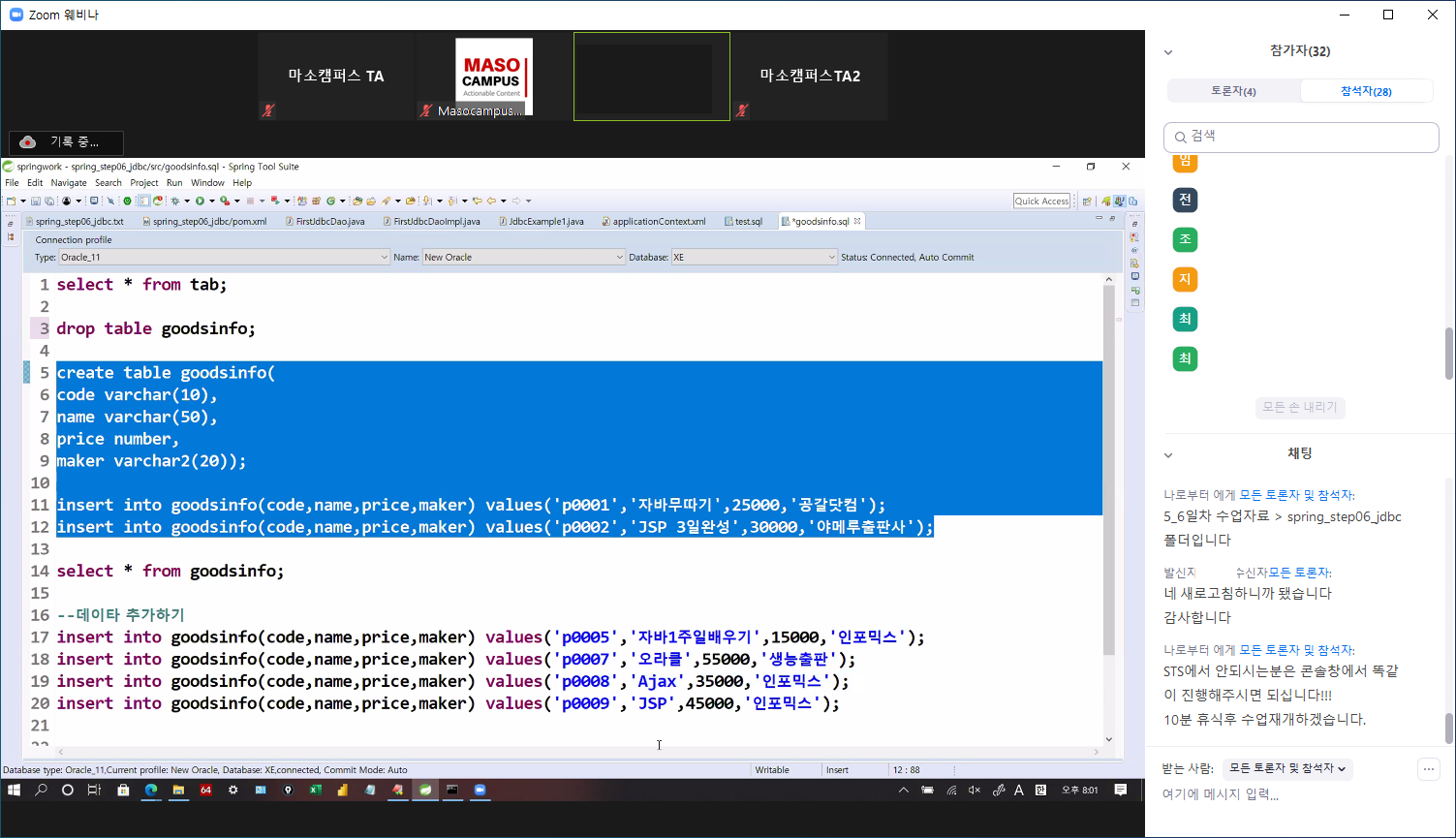Open the connection Type dropdown Oracle_11
Image resolution: width=1456 pixels, height=838 pixels.
pos(224,258)
